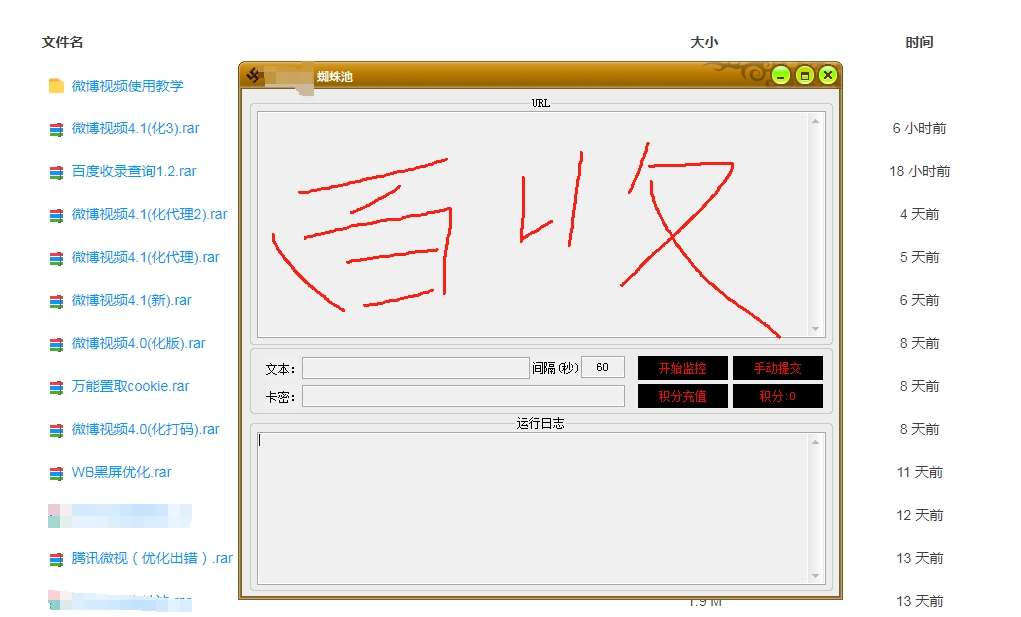Click the archive icon beside 微博视频4.1(新).rar
1021x617 pixels.
[56, 301]
